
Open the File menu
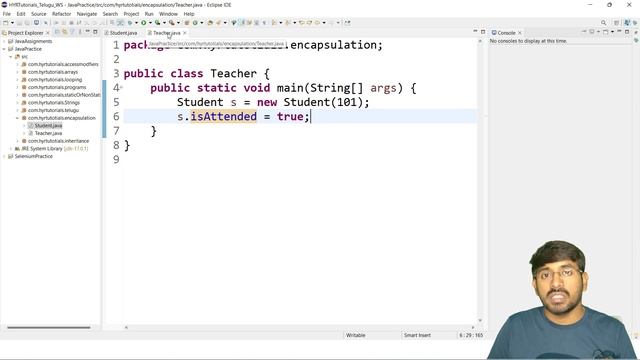7,14
